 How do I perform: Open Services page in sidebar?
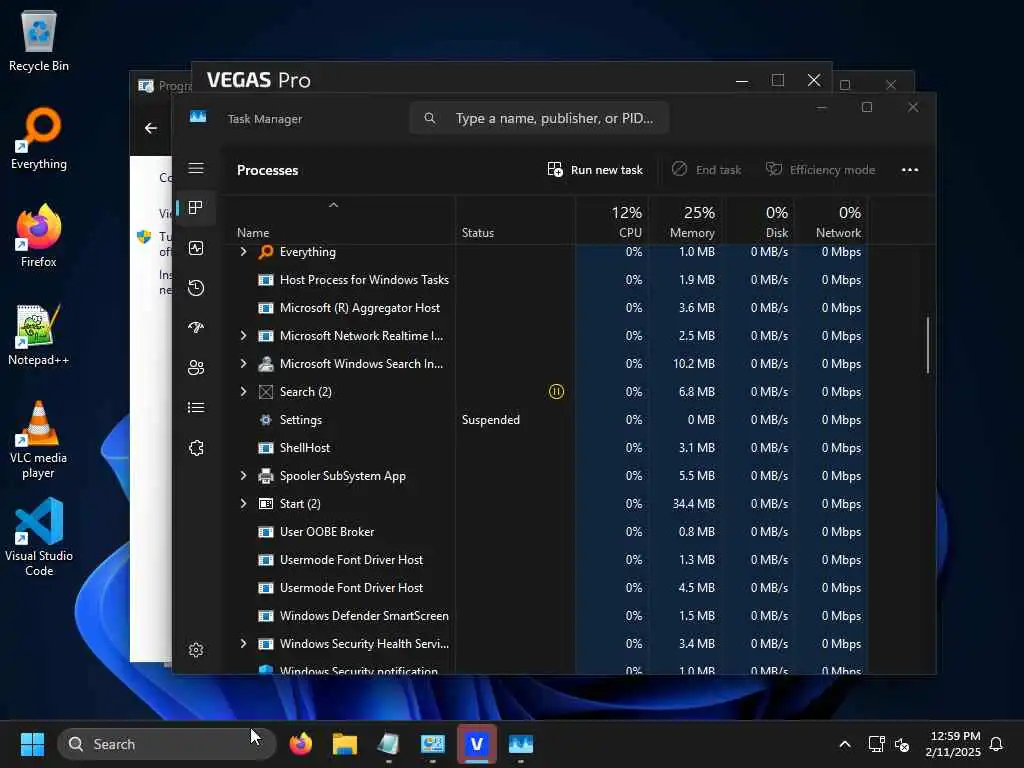click(196, 448)
